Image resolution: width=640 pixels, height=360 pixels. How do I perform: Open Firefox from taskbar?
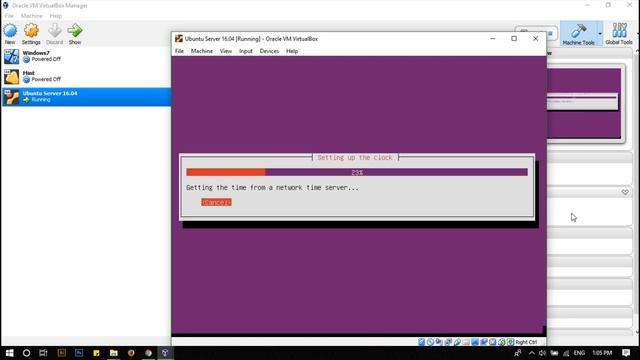tap(131, 353)
